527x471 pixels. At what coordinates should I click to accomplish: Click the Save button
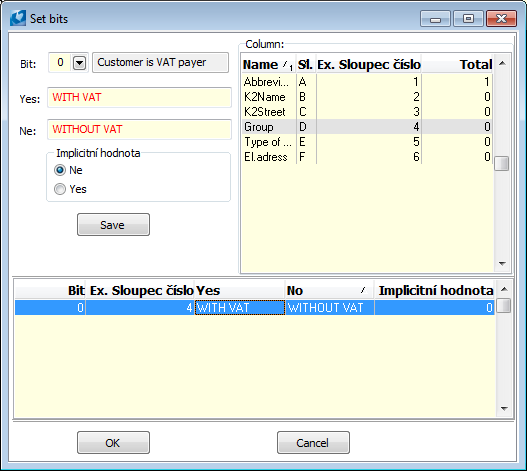tap(113, 225)
